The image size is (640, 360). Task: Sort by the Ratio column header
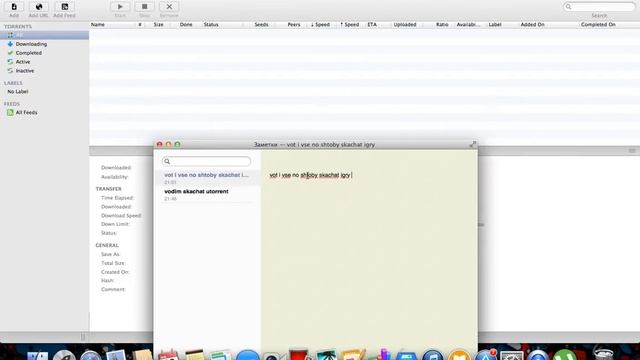442,24
